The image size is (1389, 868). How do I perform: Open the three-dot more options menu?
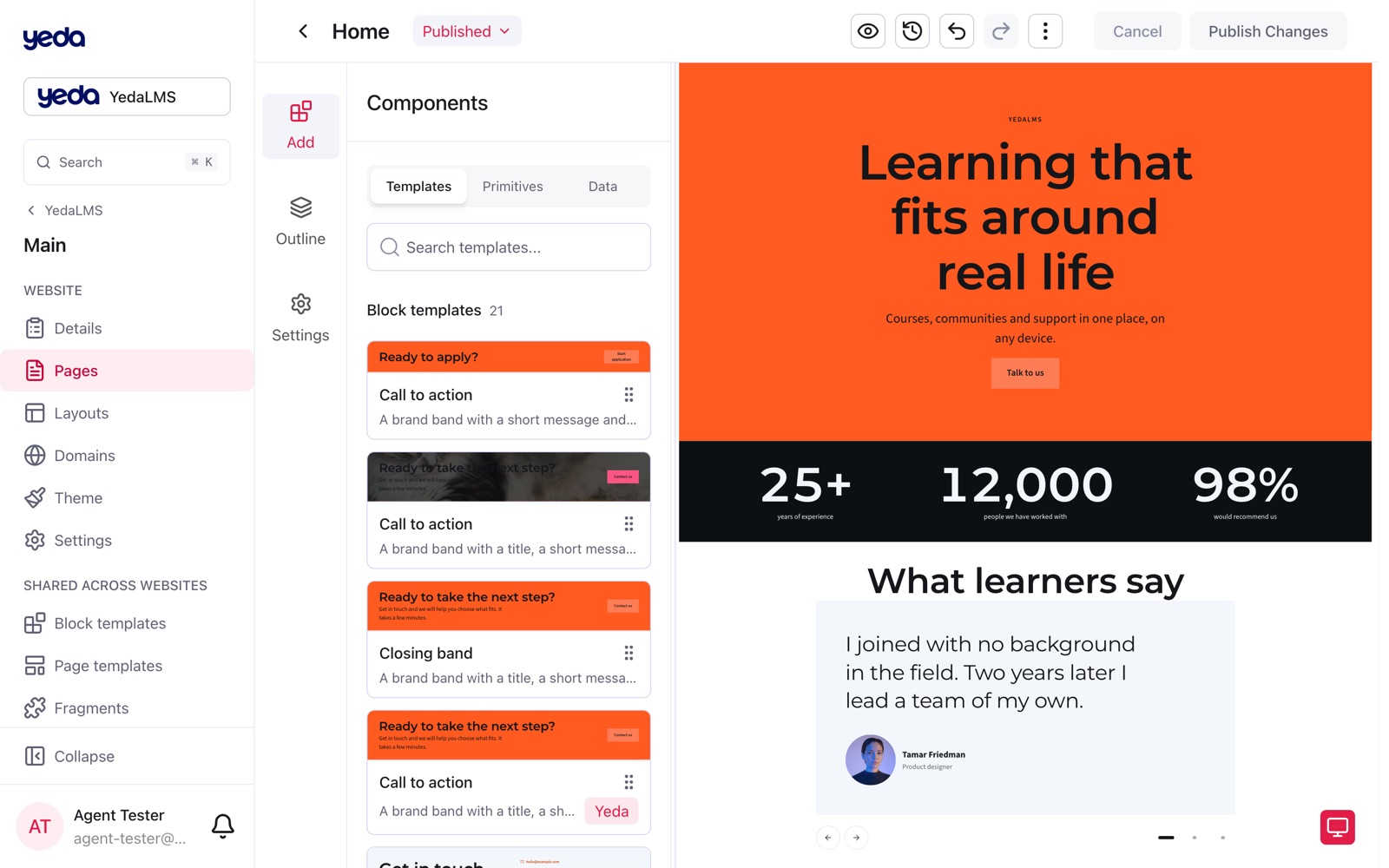point(1045,31)
